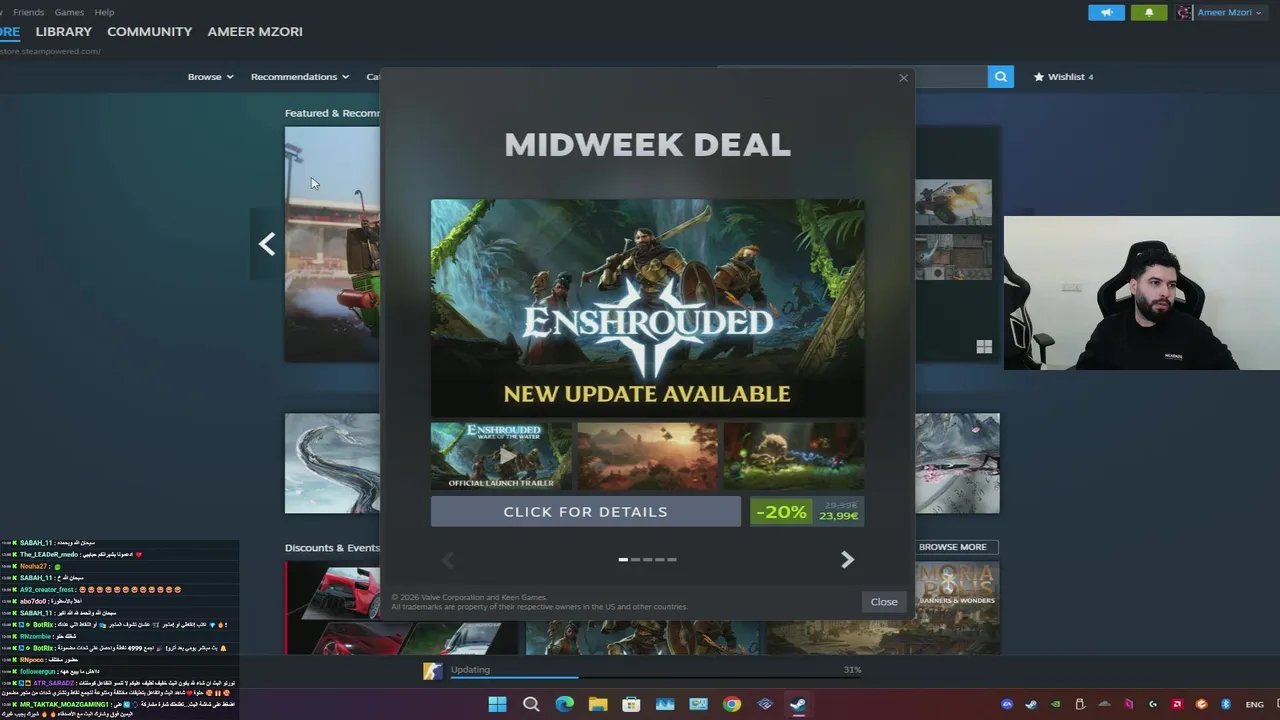
Task: Open the AMEER MZORI profile tab
Action: point(255,32)
